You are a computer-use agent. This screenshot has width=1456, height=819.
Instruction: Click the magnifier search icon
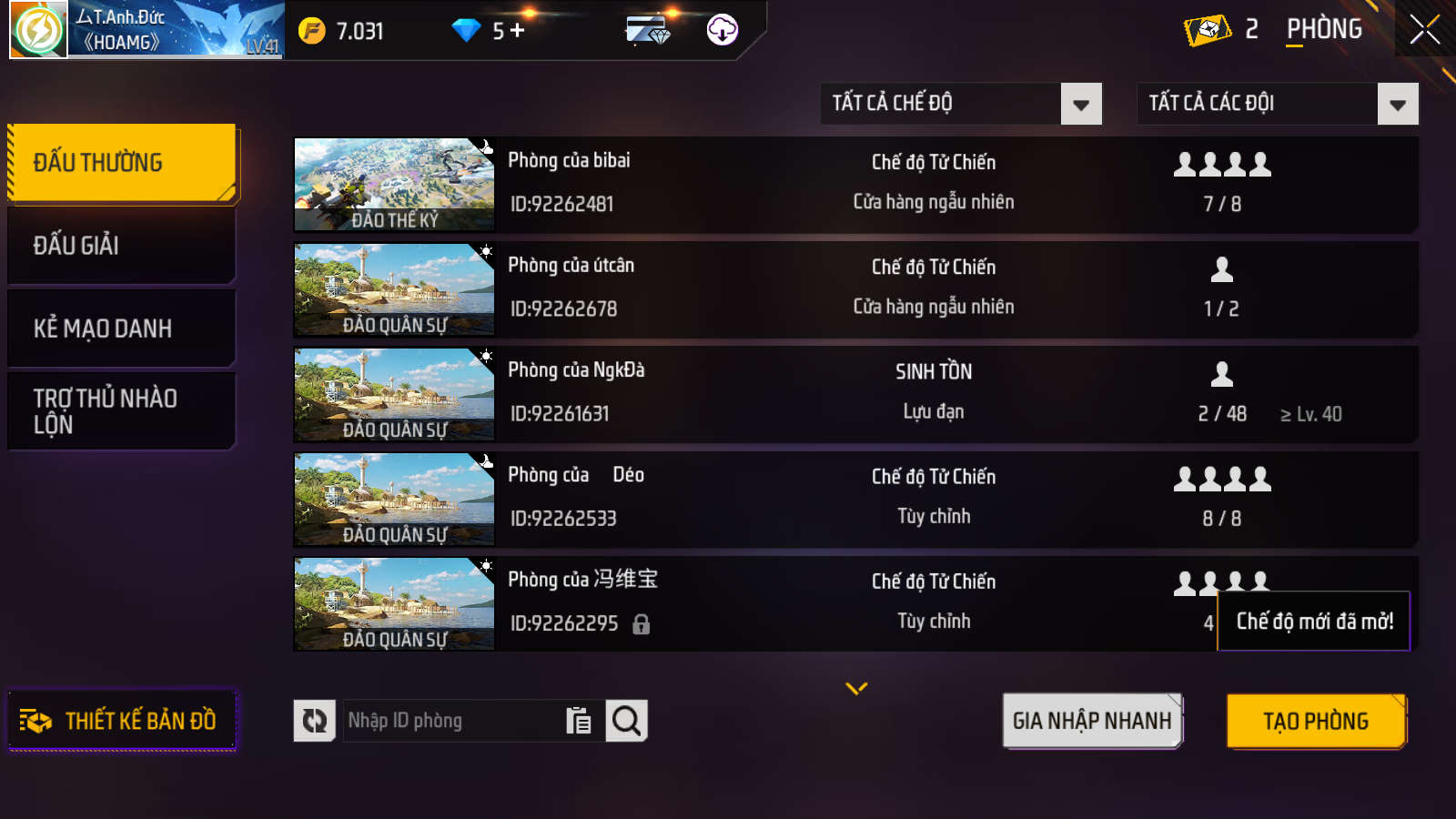click(626, 721)
